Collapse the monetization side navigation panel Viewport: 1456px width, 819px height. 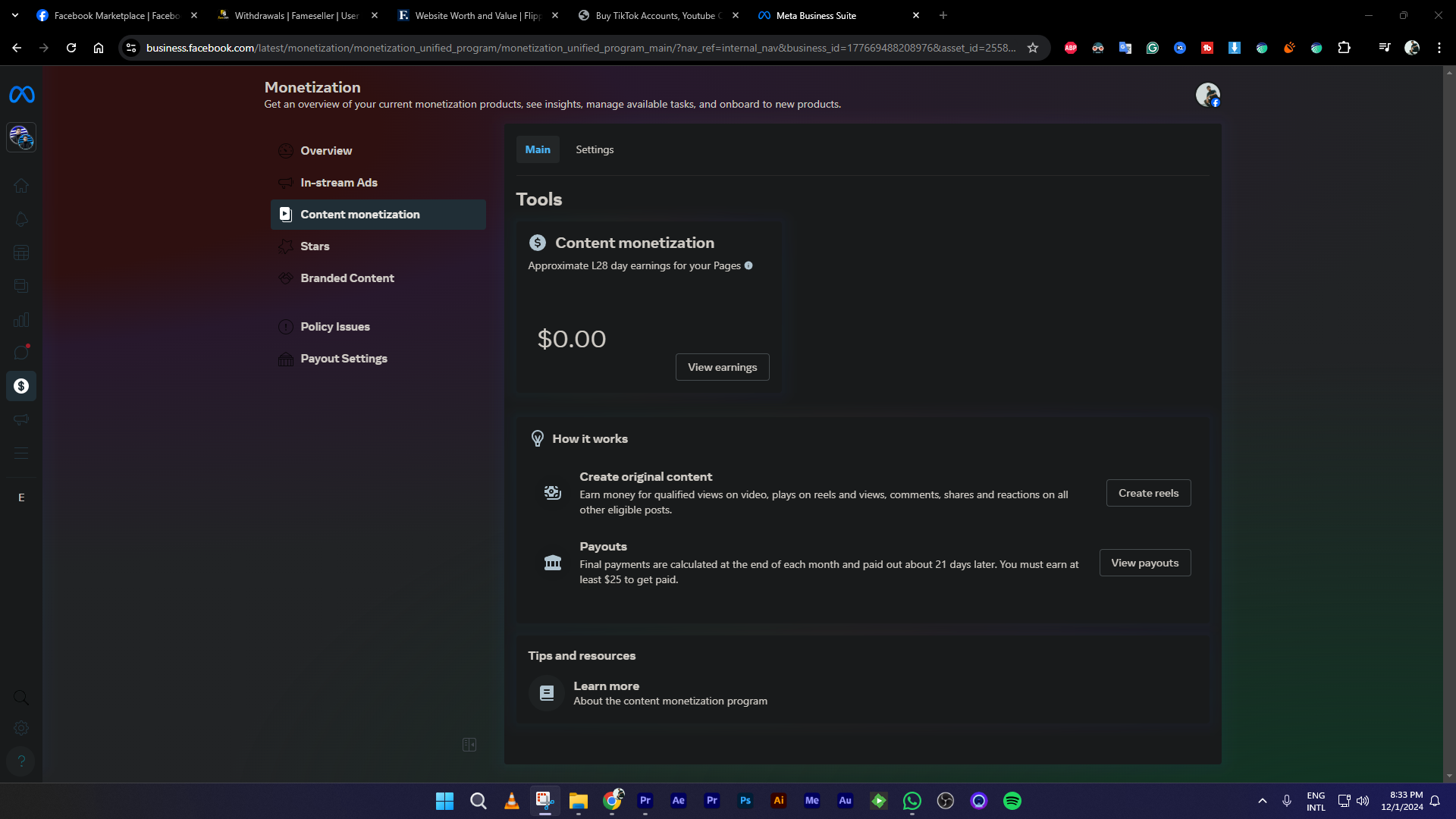(469, 745)
